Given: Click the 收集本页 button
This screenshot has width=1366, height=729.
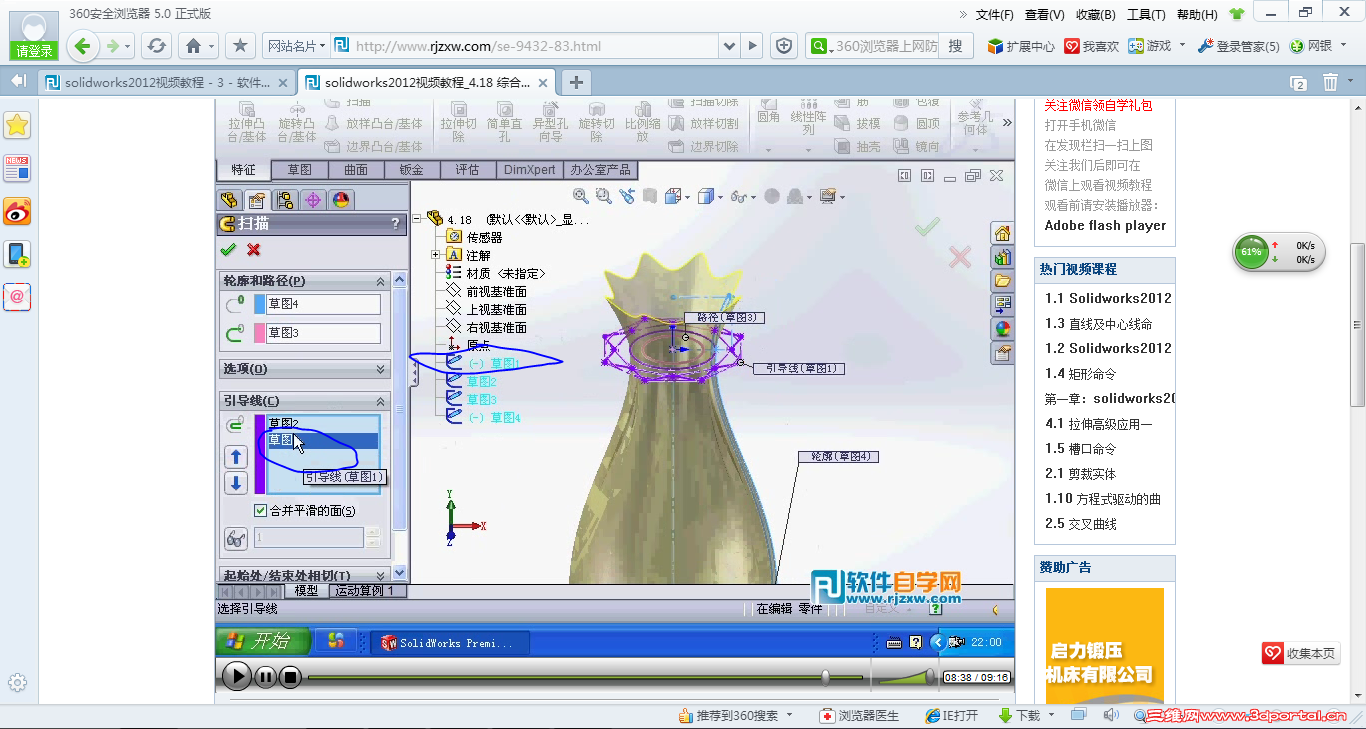Looking at the screenshot, I should tap(1300, 654).
